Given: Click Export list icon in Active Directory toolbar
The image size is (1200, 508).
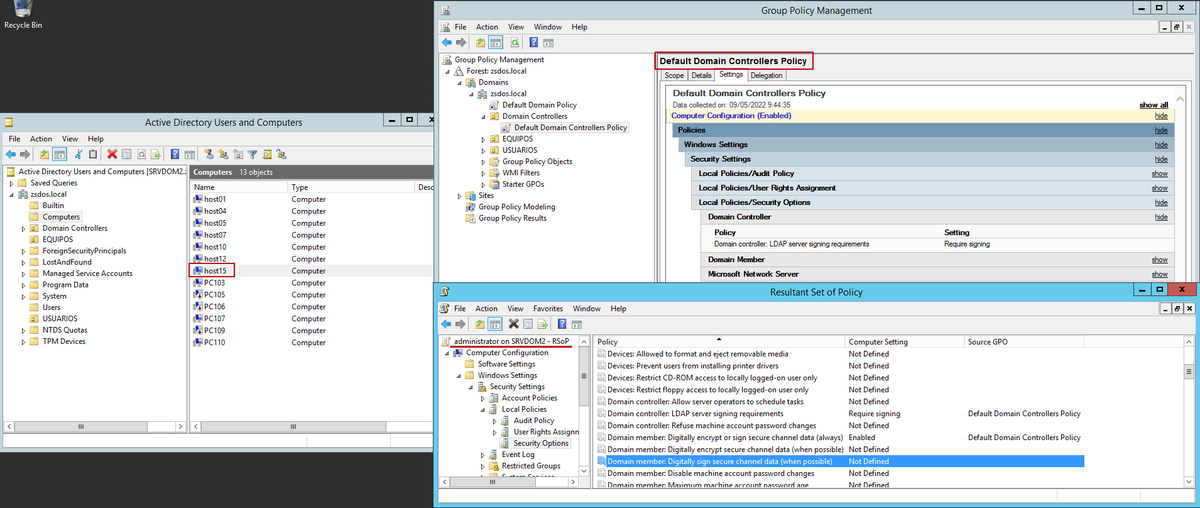Looking at the screenshot, I should tap(155, 155).
